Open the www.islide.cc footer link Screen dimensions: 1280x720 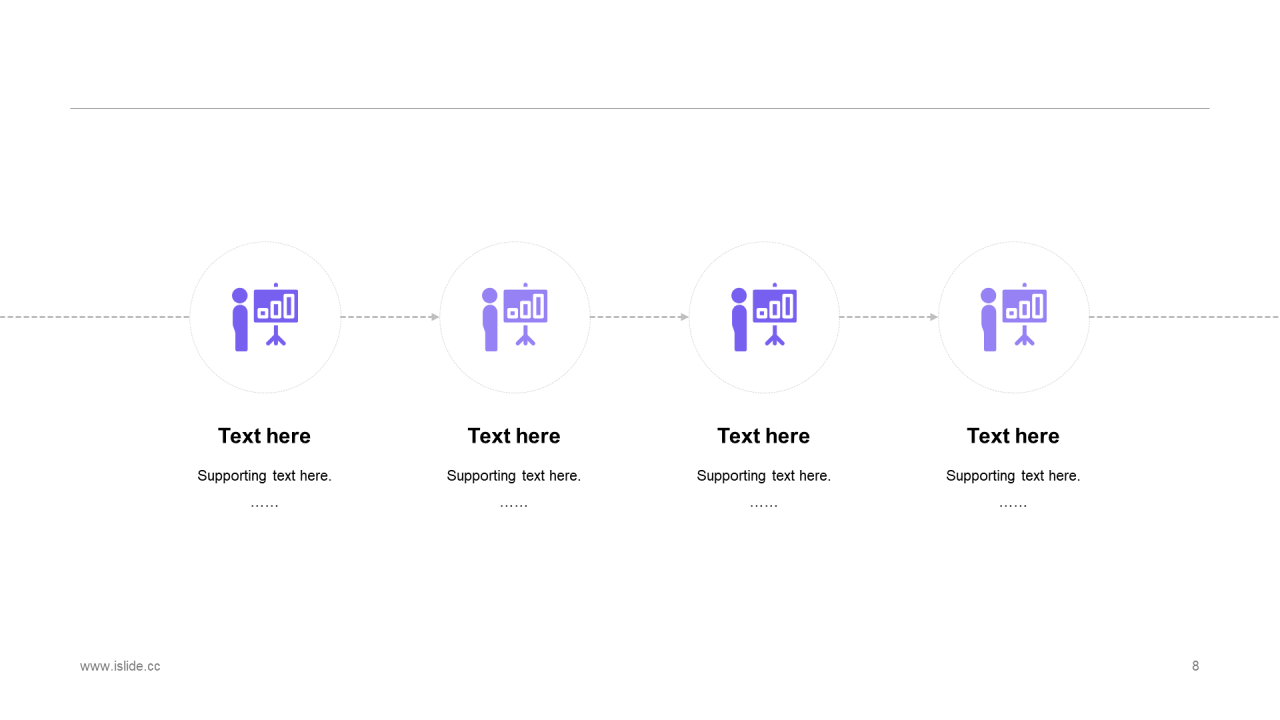[x=120, y=666]
